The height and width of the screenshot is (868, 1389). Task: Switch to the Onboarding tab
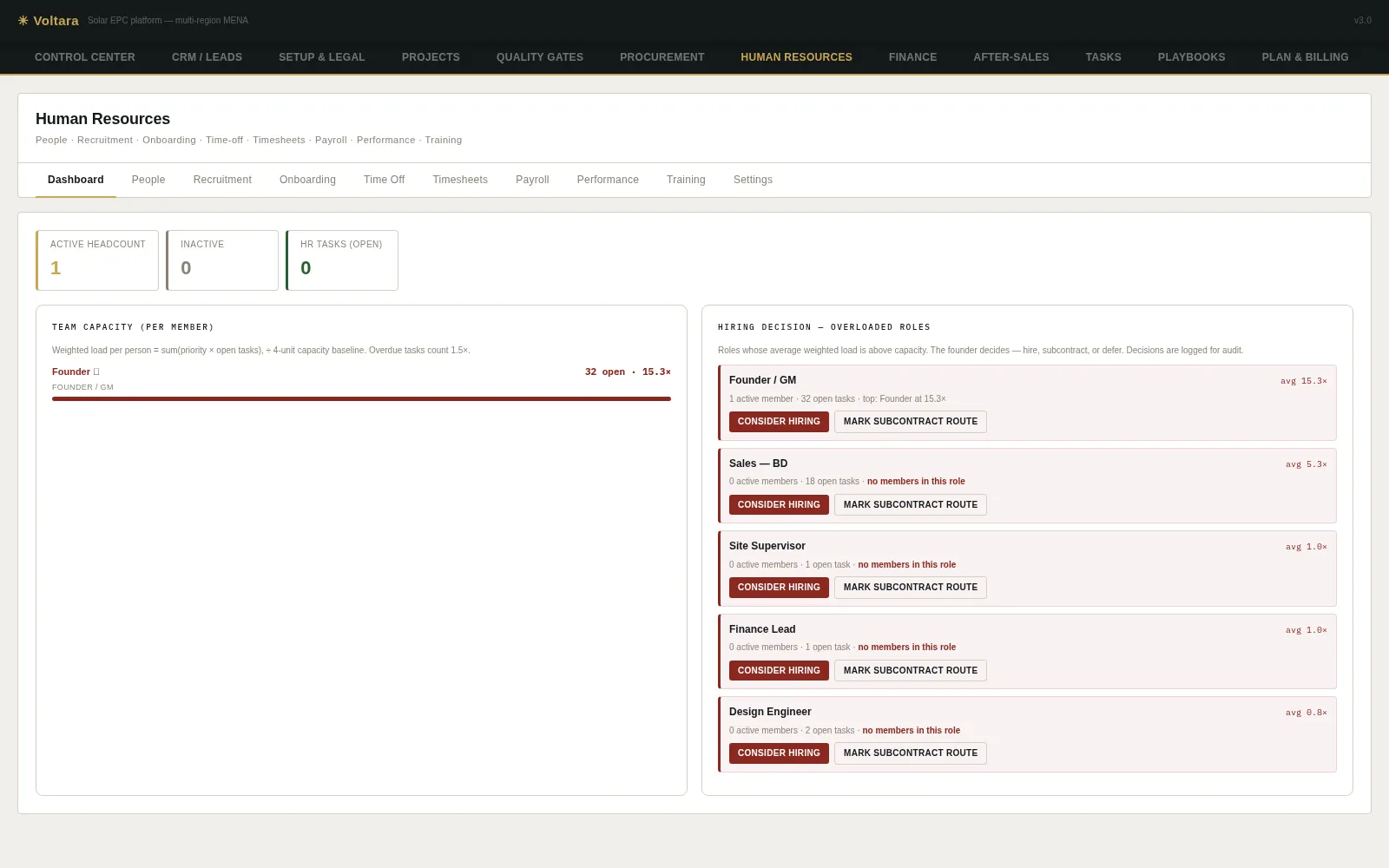(307, 180)
